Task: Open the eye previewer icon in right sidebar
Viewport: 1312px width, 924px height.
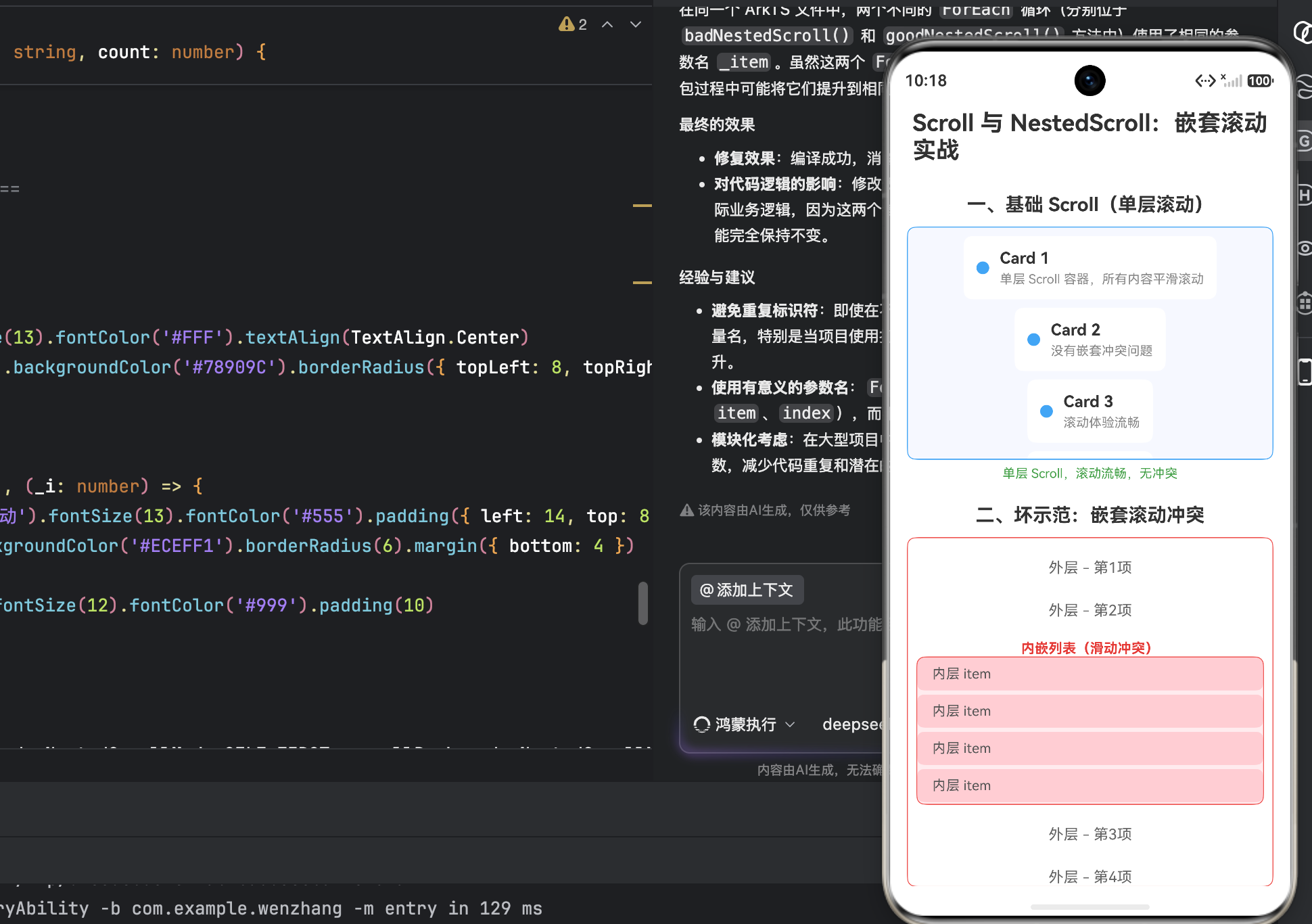Action: point(1304,248)
